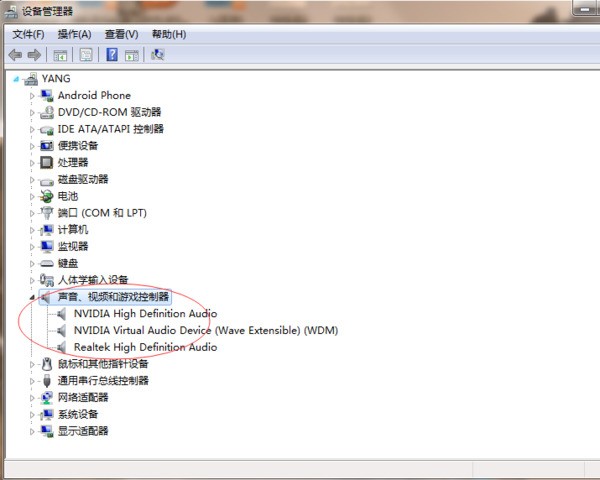Click the 鼠标和其他指针设备 mouse icon

[47, 364]
